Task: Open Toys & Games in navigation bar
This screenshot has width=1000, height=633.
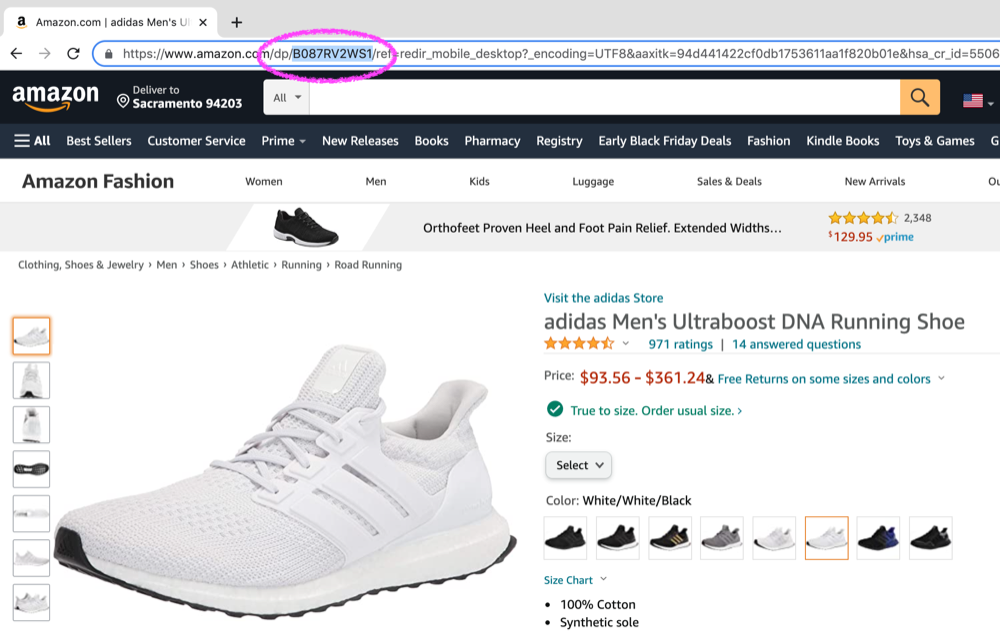Action: (x=934, y=141)
